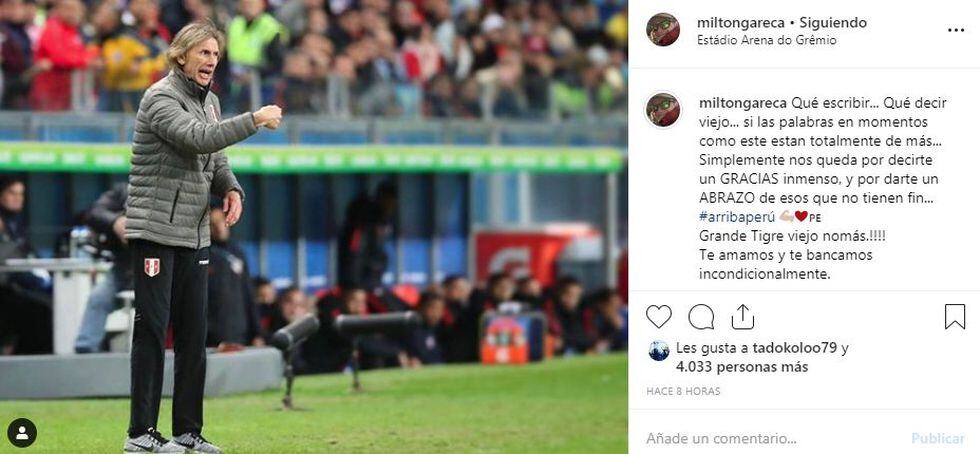The image size is (980, 454).
Task: Open miltongareca profile avatar in the header
Action: [663, 29]
